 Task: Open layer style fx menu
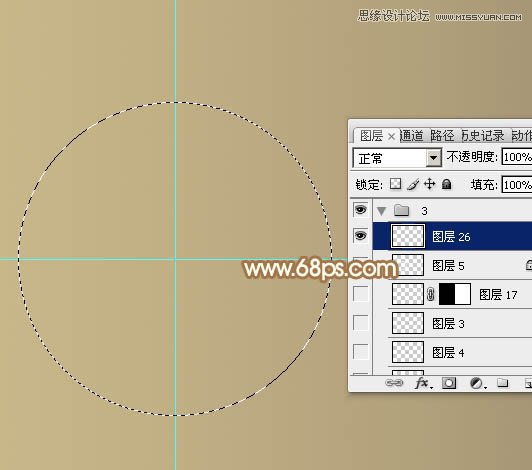(423, 383)
